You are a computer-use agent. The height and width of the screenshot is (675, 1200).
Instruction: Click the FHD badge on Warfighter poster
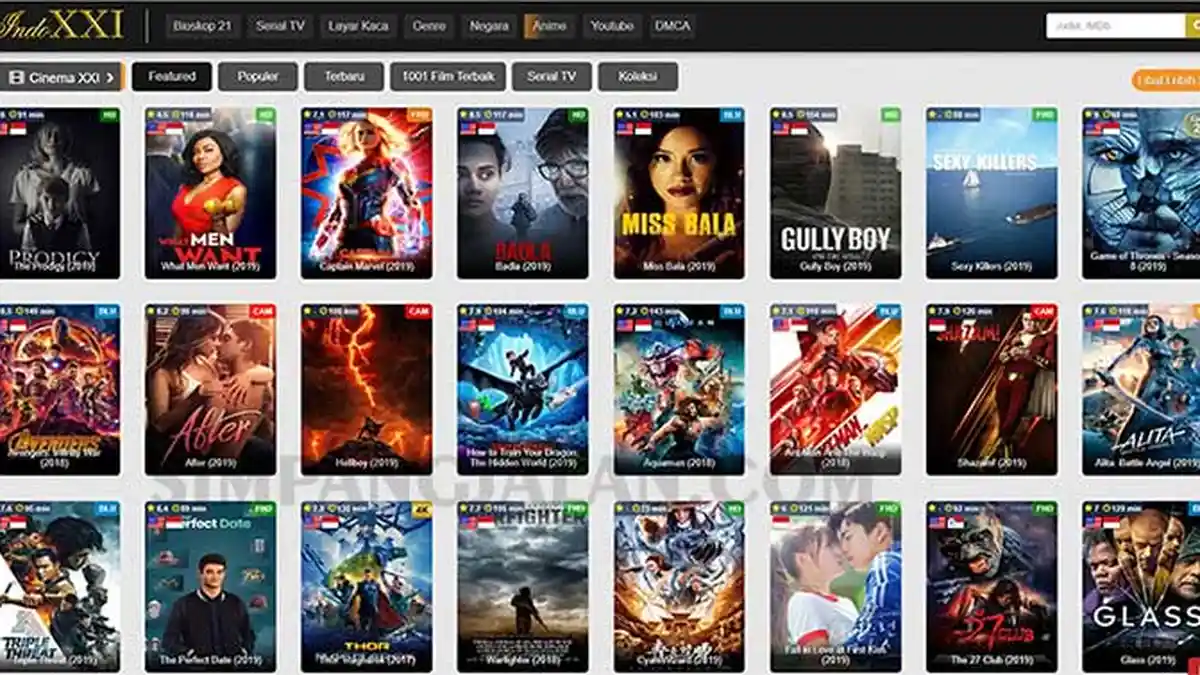pyautogui.click(x=577, y=509)
